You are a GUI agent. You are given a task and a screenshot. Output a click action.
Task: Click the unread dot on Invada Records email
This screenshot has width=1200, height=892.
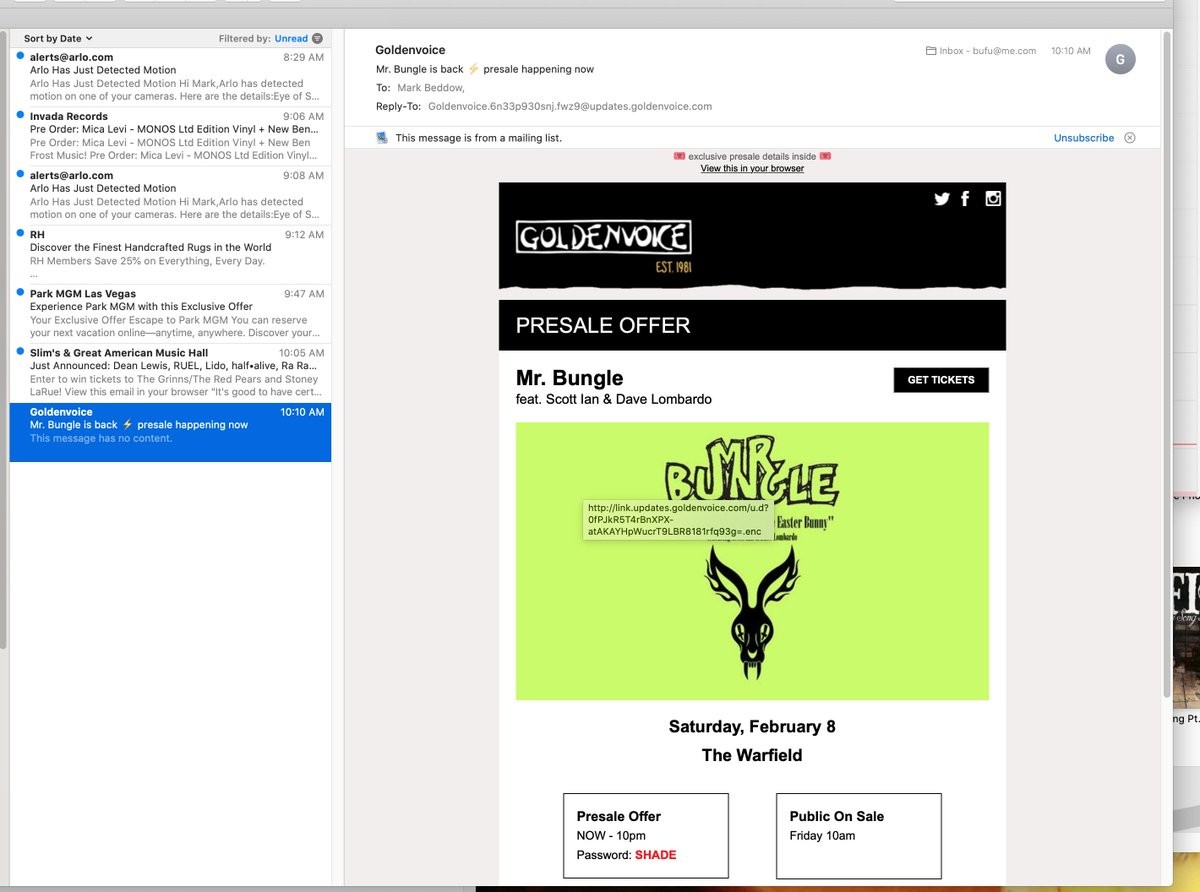pyautogui.click(x=20, y=116)
